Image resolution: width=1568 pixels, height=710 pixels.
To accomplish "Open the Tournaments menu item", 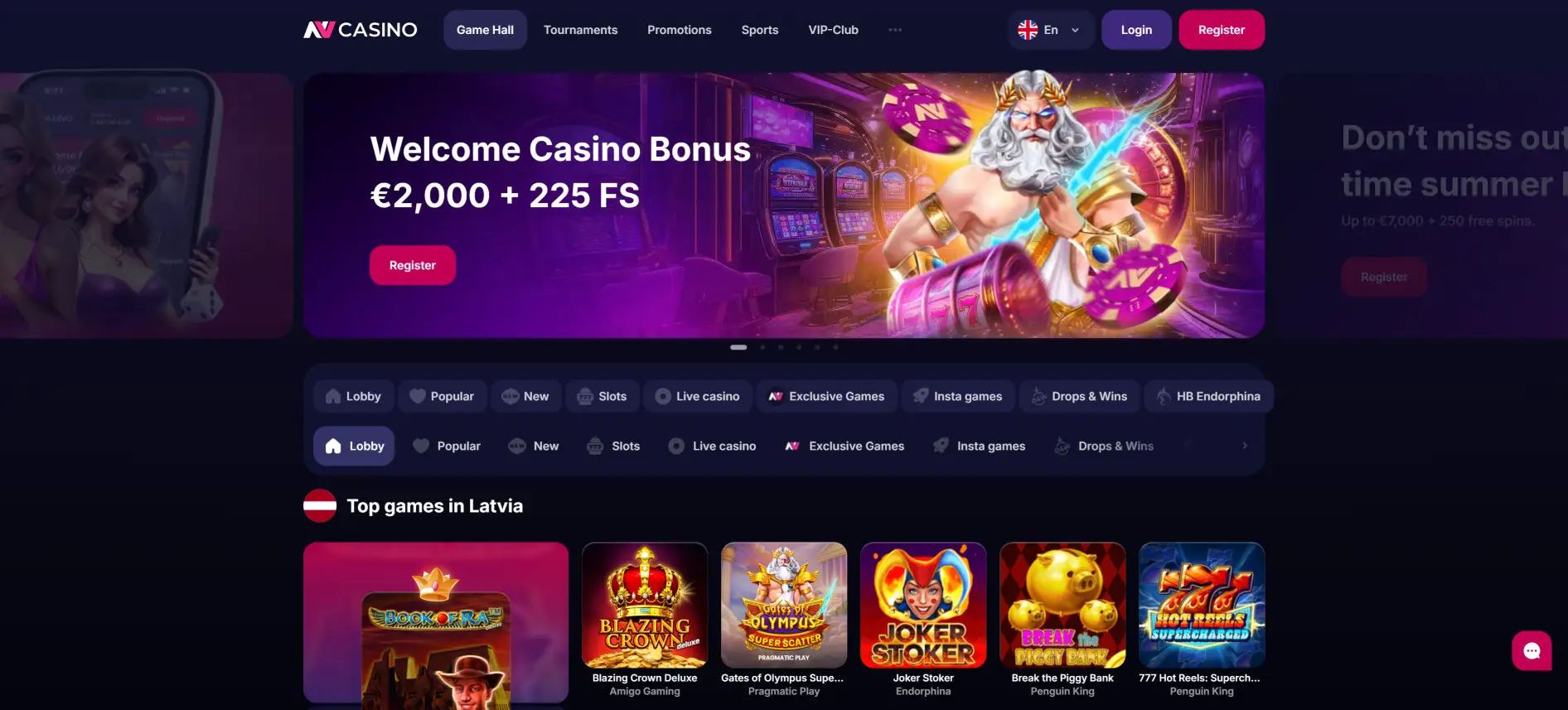I will point(580,30).
